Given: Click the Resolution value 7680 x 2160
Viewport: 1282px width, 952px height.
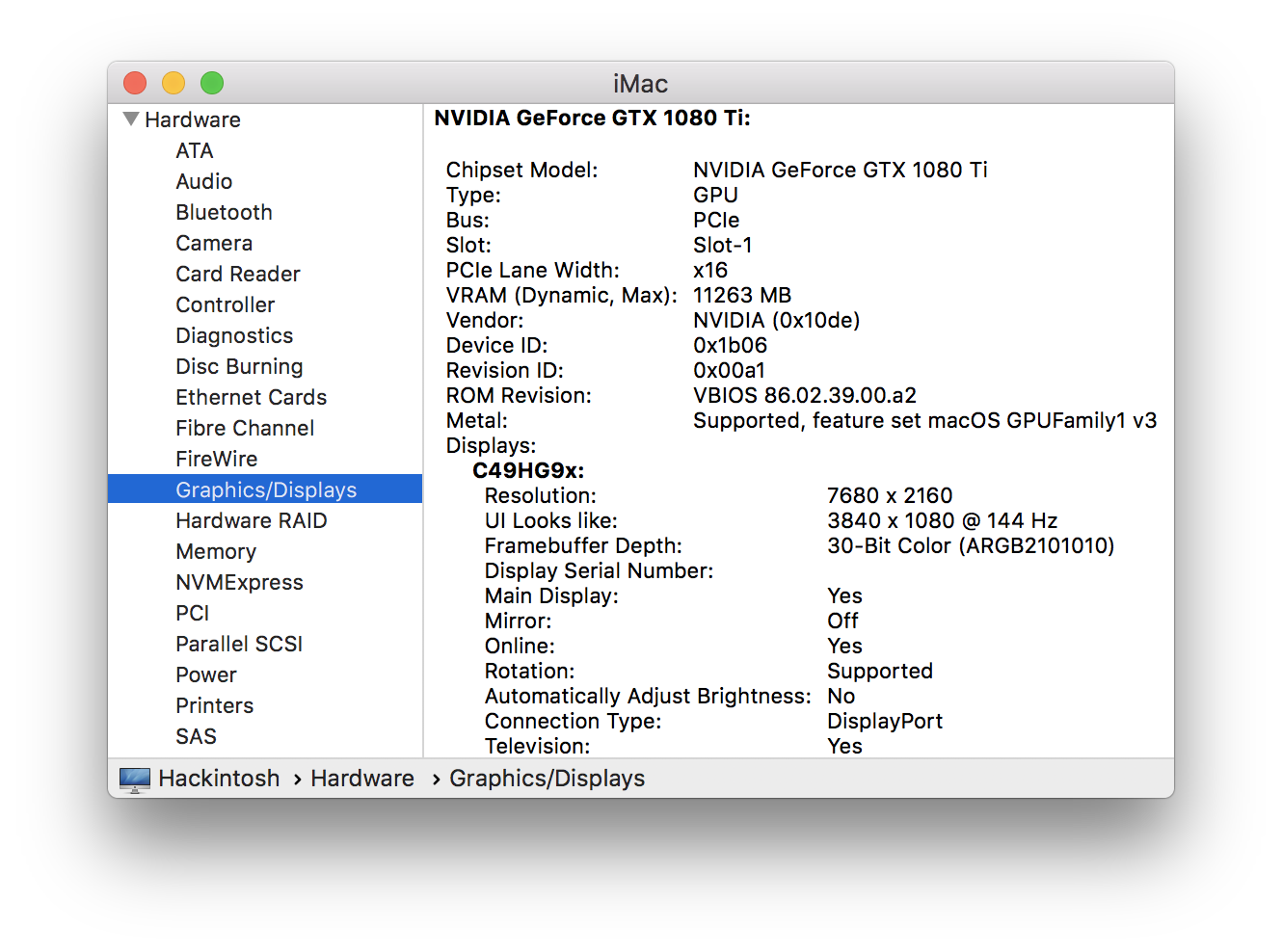Looking at the screenshot, I should [890, 495].
